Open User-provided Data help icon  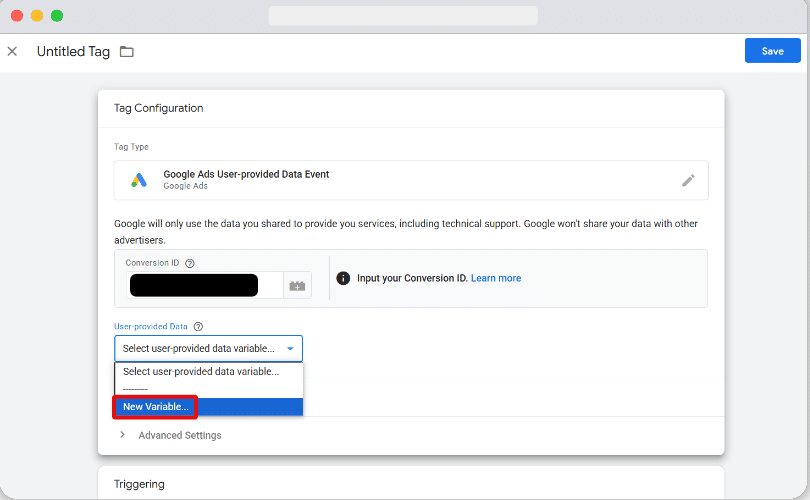coord(198,326)
